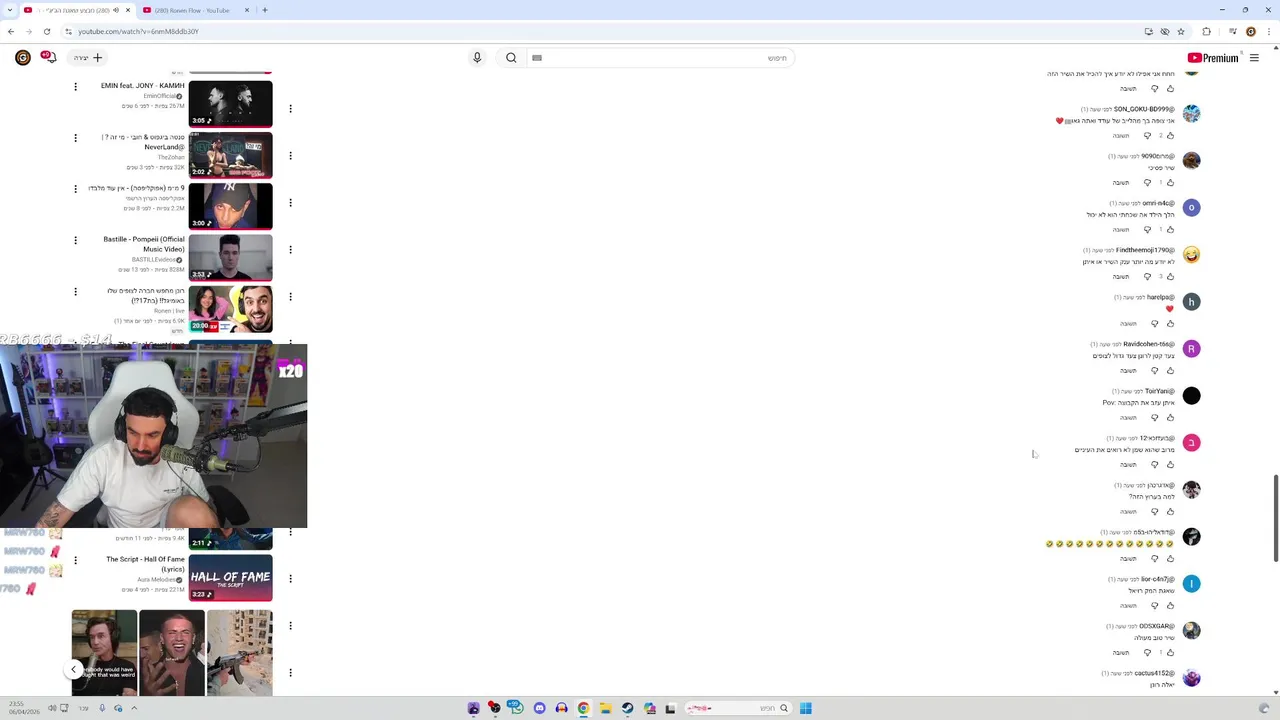This screenshot has height=720, width=1280.
Task: Open a new browser tab
Action: (x=265, y=10)
